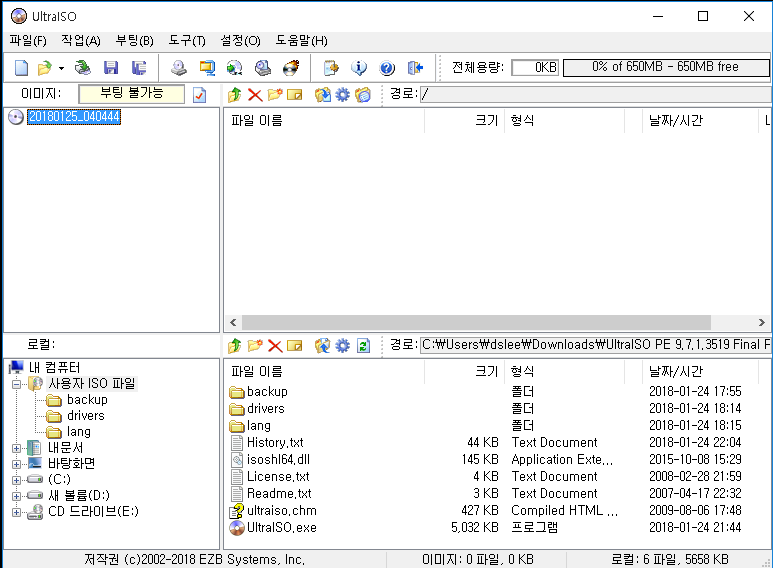773x568 pixels.
Task: Sort the local list by the 크기 header
Action: point(464,371)
